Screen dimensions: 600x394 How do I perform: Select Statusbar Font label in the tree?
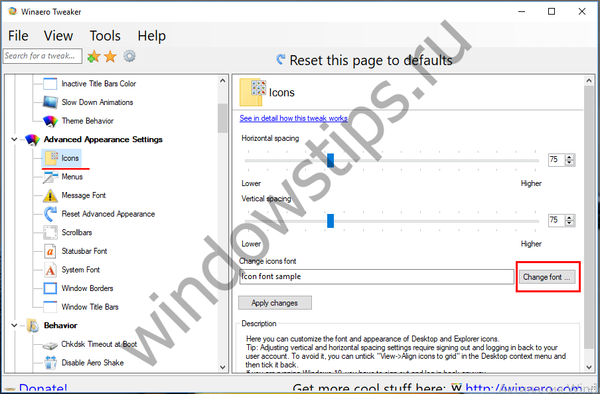click(84, 251)
